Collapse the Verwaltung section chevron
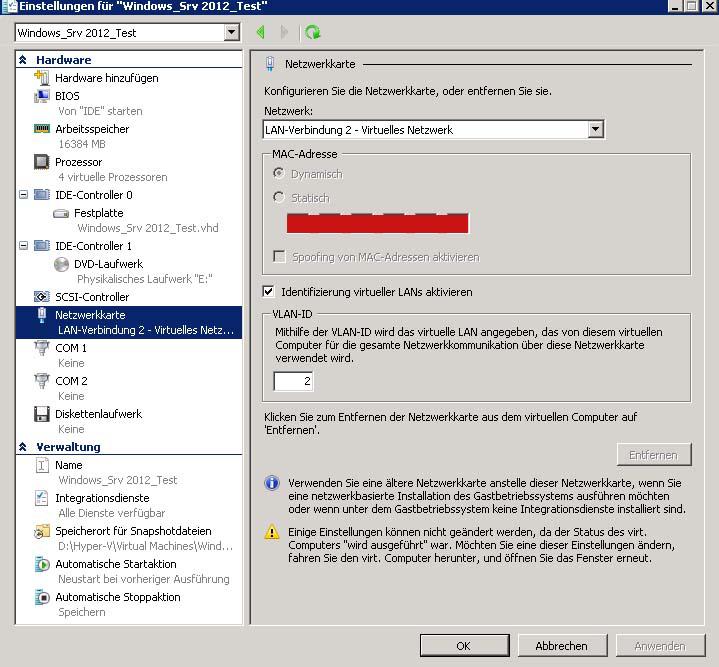The image size is (719, 667). (23, 447)
